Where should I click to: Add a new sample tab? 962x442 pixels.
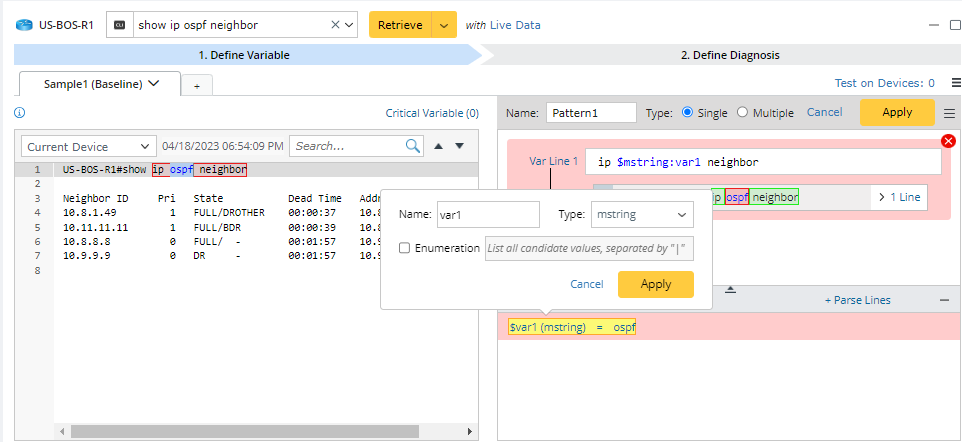(x=196, y=86)
